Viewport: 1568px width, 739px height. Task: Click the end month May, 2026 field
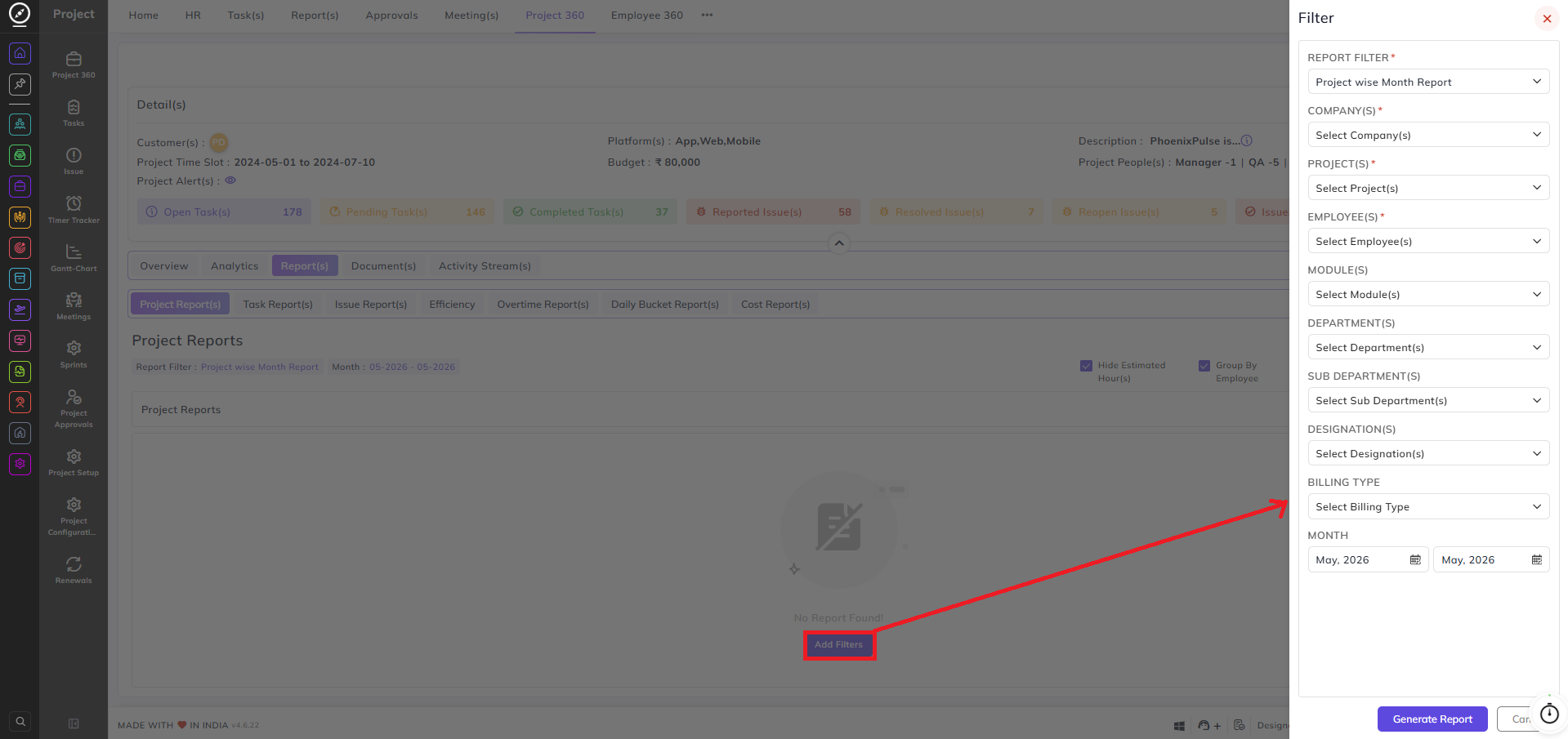[x=1491, y=559]
